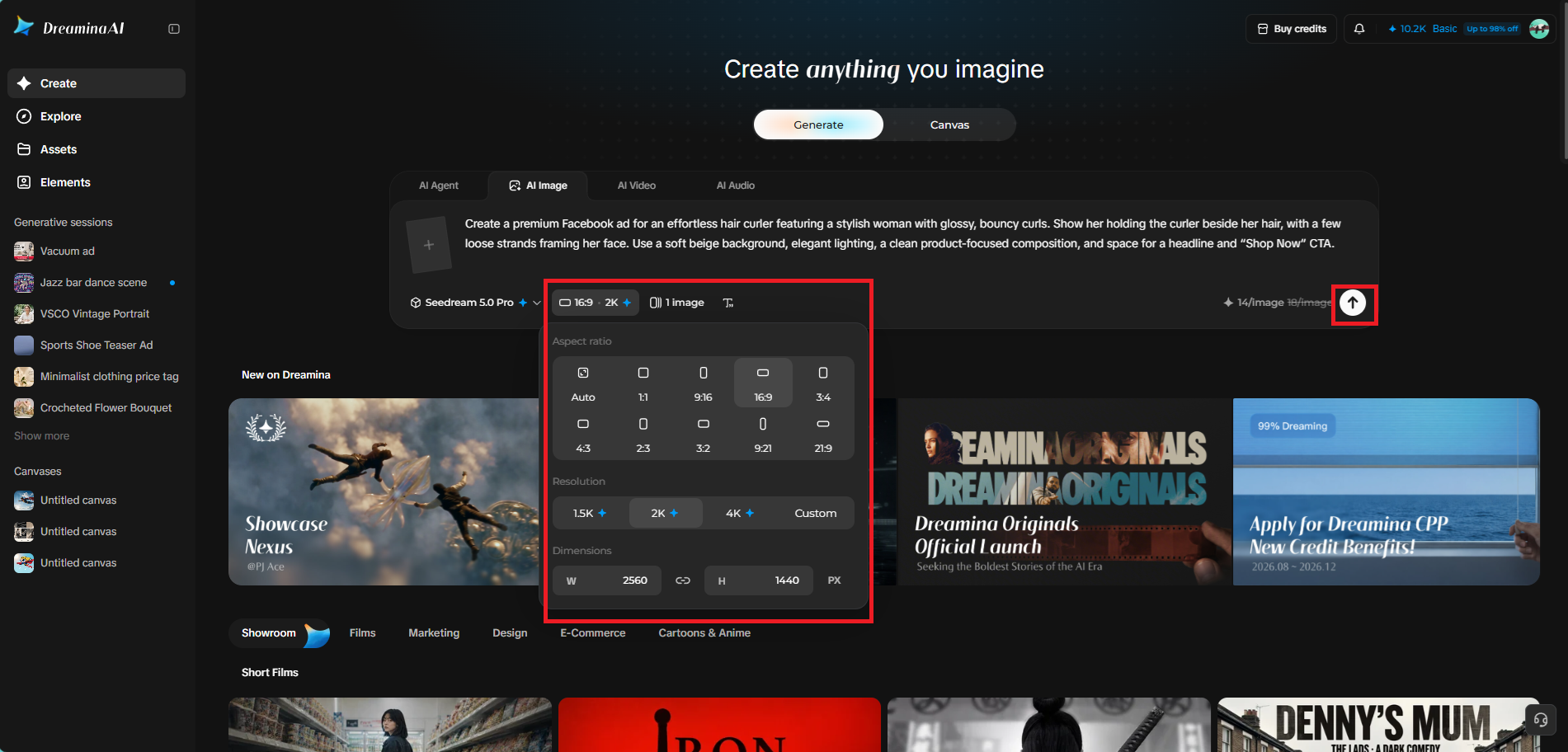Open the notifications bell
The width and height of the screenshot is (1568, 752).
coord(1359,29)
